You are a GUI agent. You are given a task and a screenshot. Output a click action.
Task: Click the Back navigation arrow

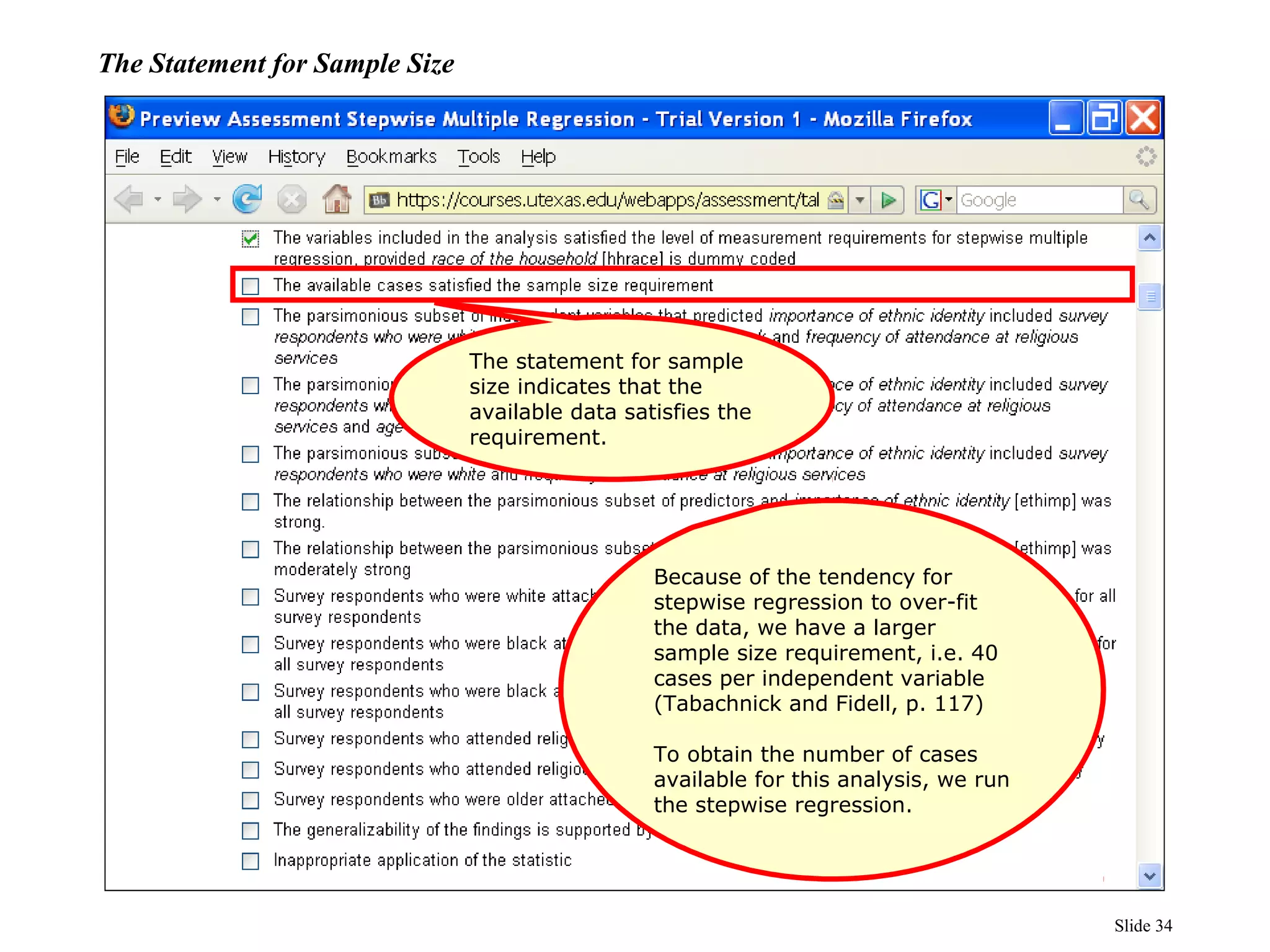click(130, 200)
